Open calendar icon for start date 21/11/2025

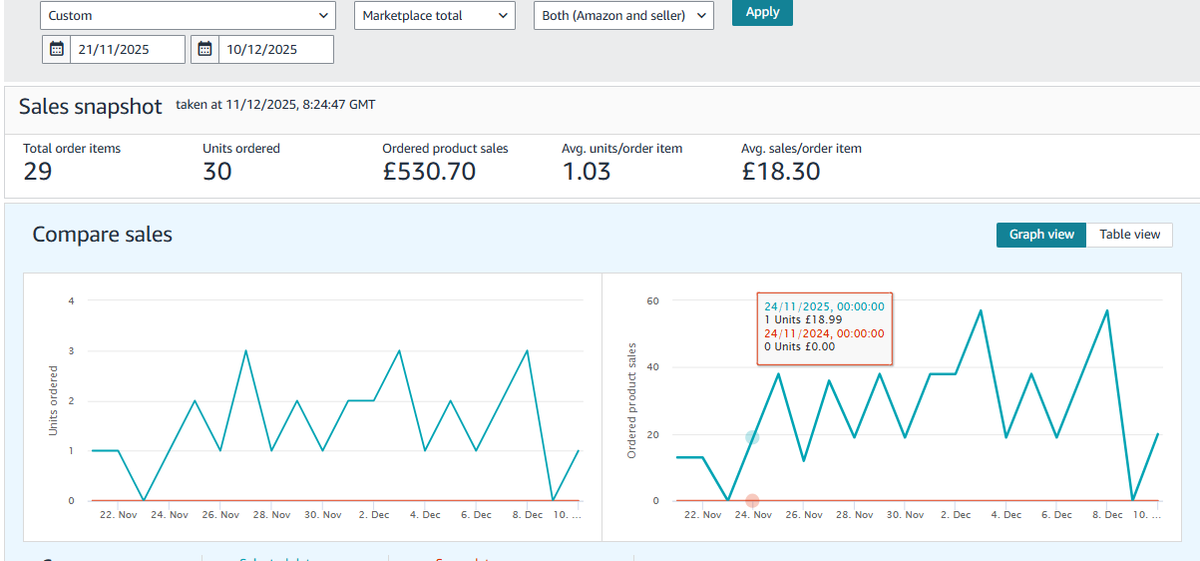(56, 49)
